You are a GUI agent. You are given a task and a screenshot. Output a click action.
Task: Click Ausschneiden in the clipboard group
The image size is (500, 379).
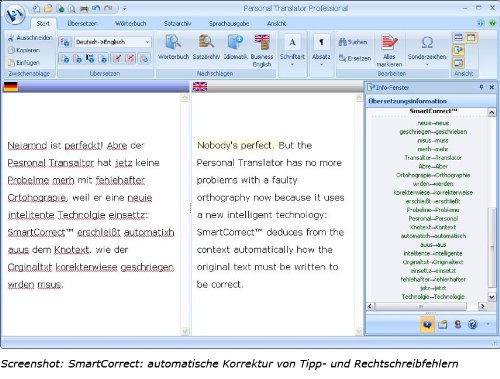[30, 38]
